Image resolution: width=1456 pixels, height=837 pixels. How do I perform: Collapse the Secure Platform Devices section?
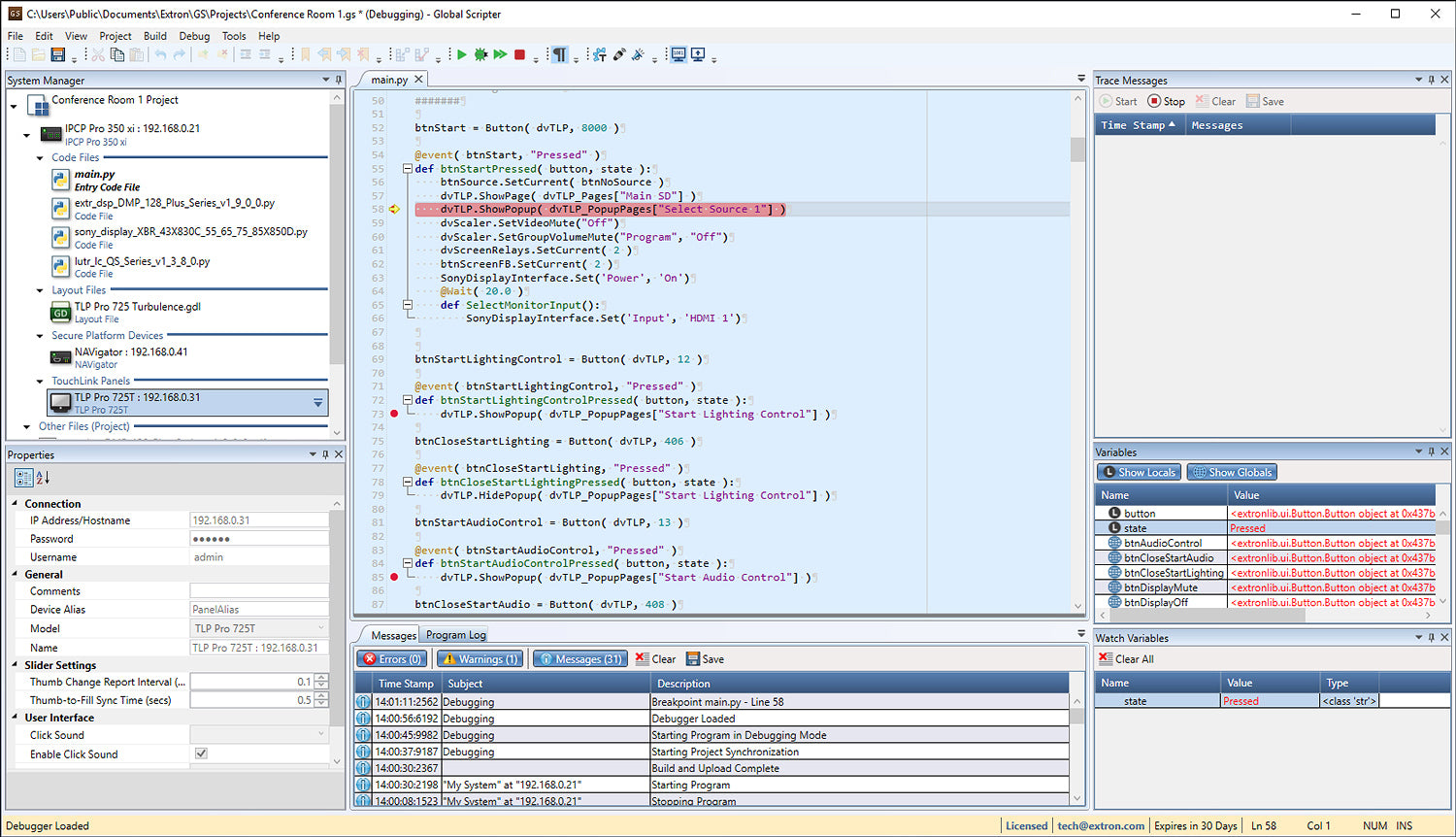click(40, 336)
